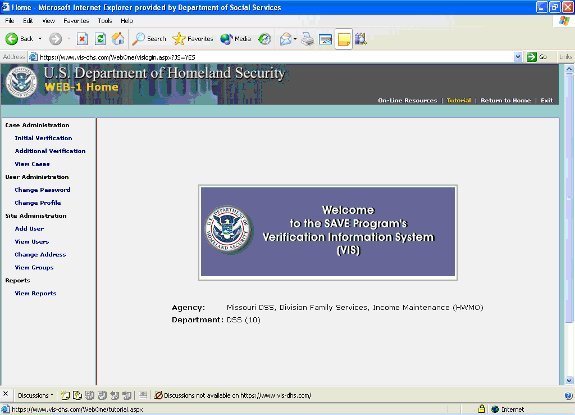Open the Mail envelope toolbar icon
This screenshot has height=415, width=575.
(286, 38)
